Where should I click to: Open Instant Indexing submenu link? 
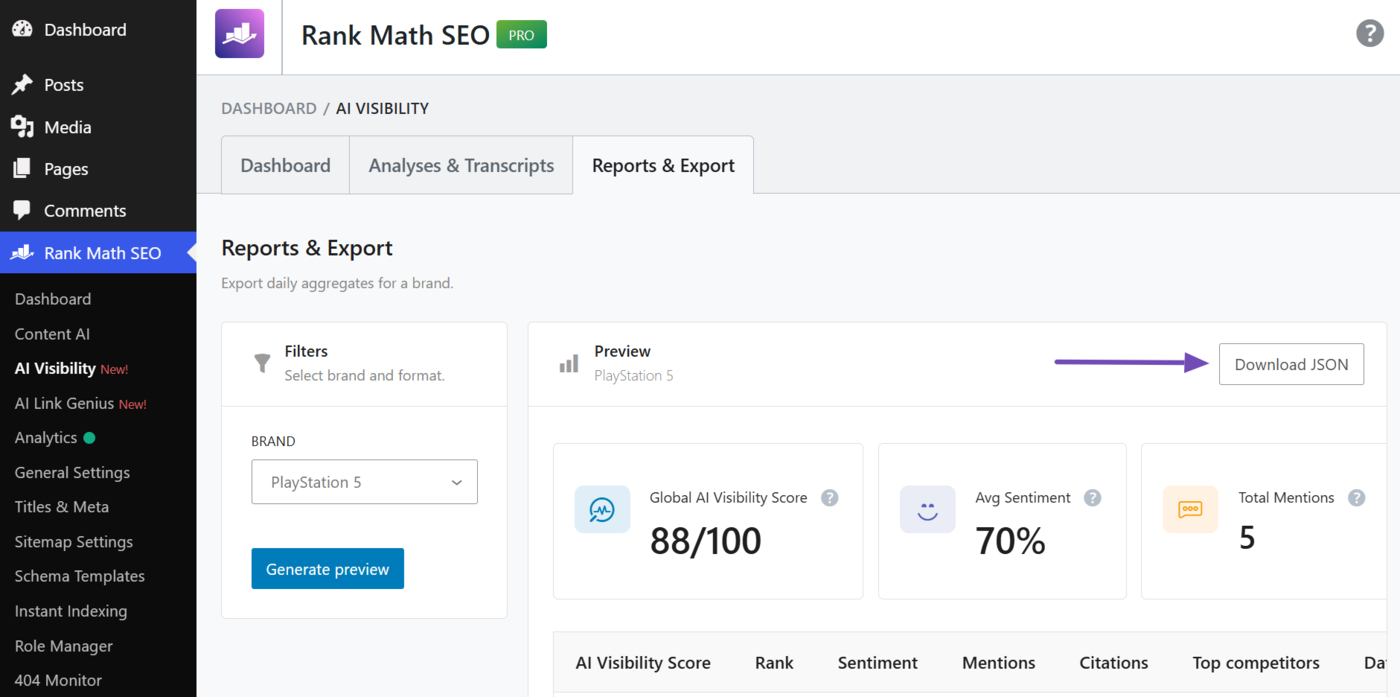click(x=71, y=611)
